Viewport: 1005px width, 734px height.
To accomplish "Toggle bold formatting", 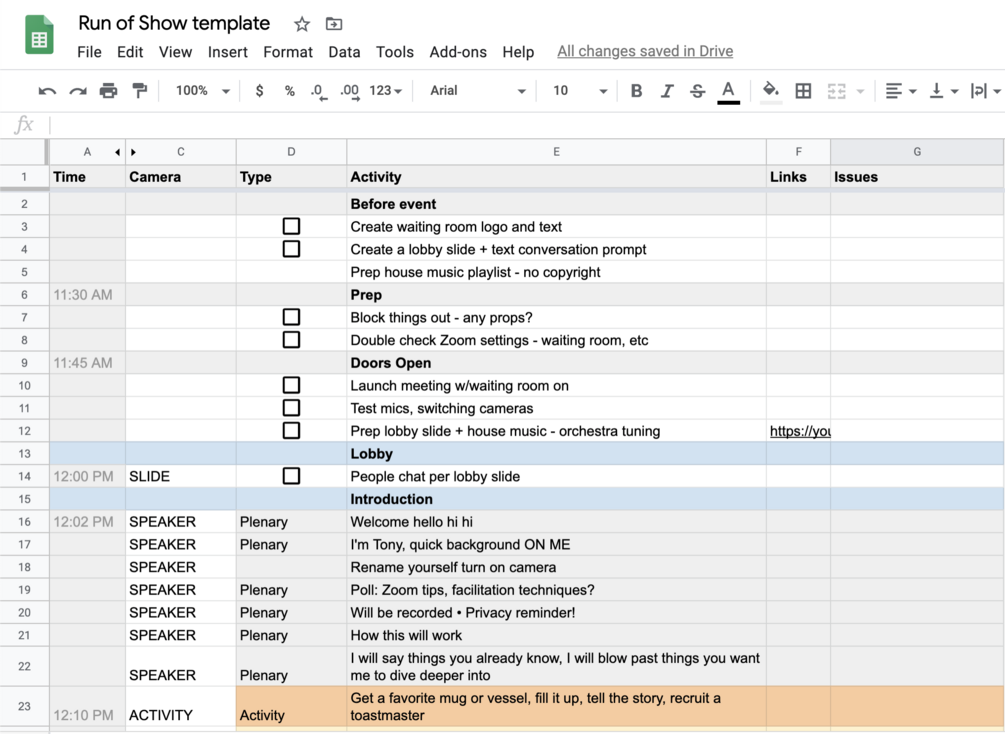I will (636, 91).
